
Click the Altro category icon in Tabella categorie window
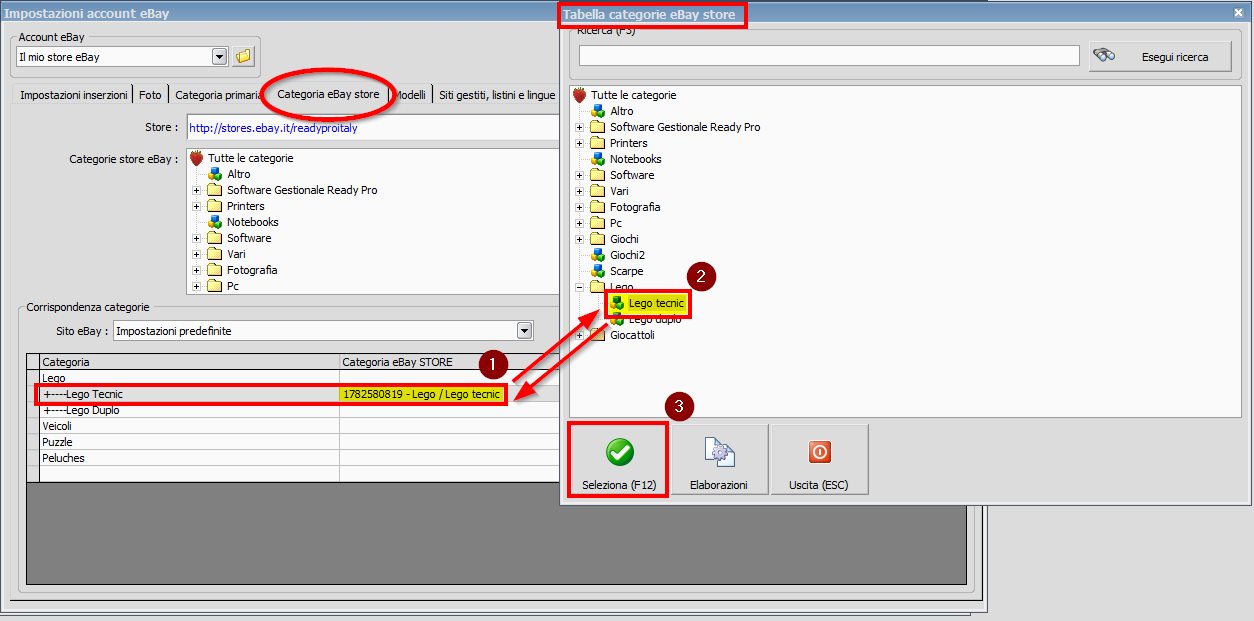click(598, 111)
